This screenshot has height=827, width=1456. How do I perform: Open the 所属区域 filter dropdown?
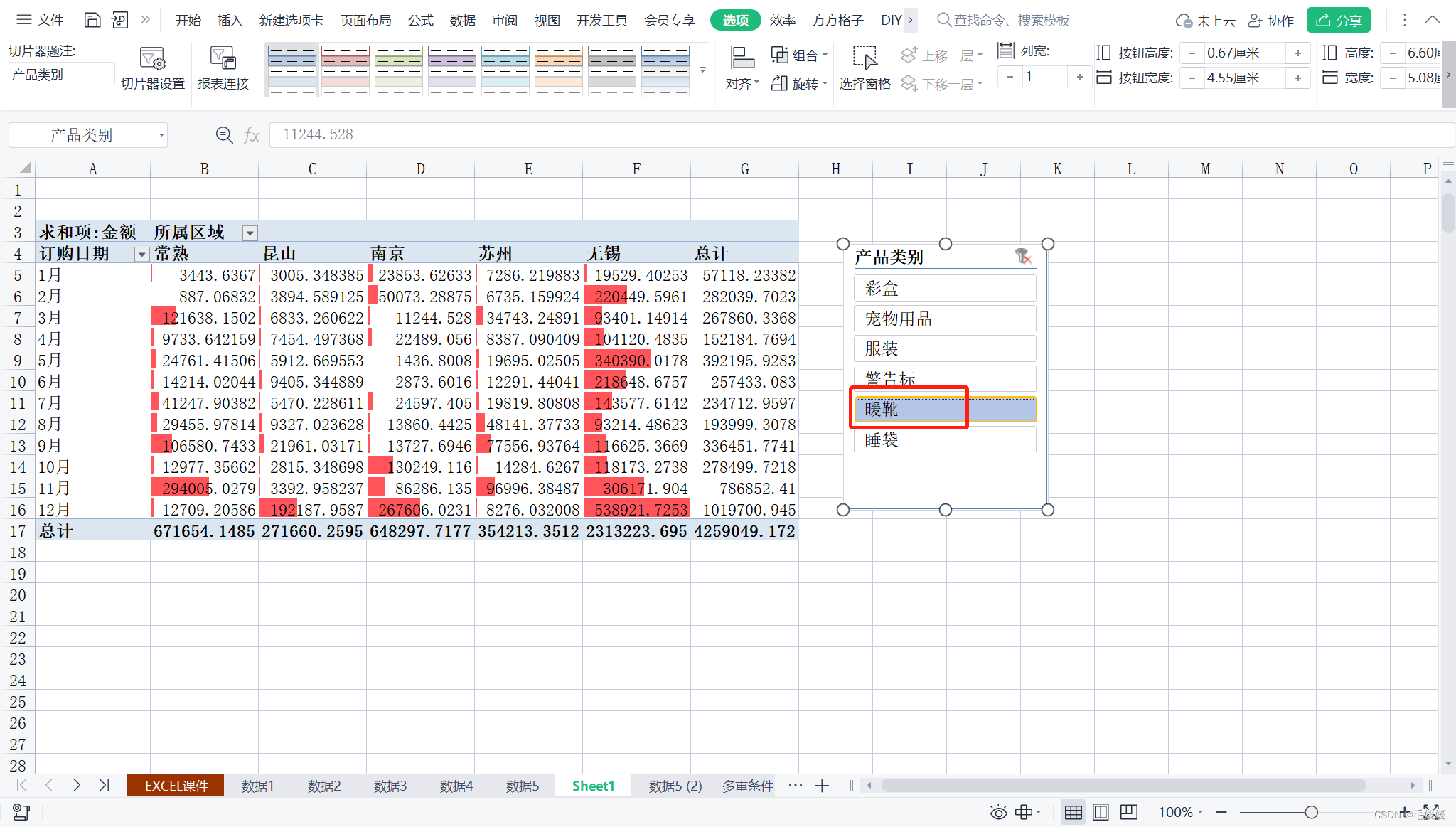250,233
